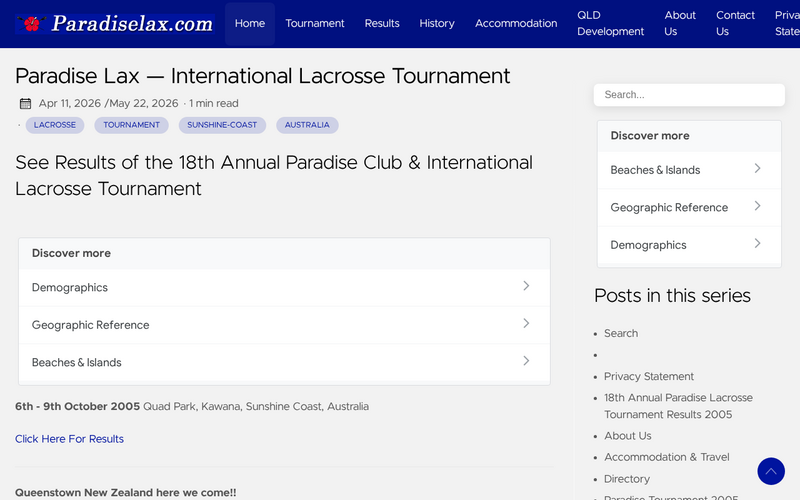
Task: Open the Home menu item
Action: click(249, 23)
